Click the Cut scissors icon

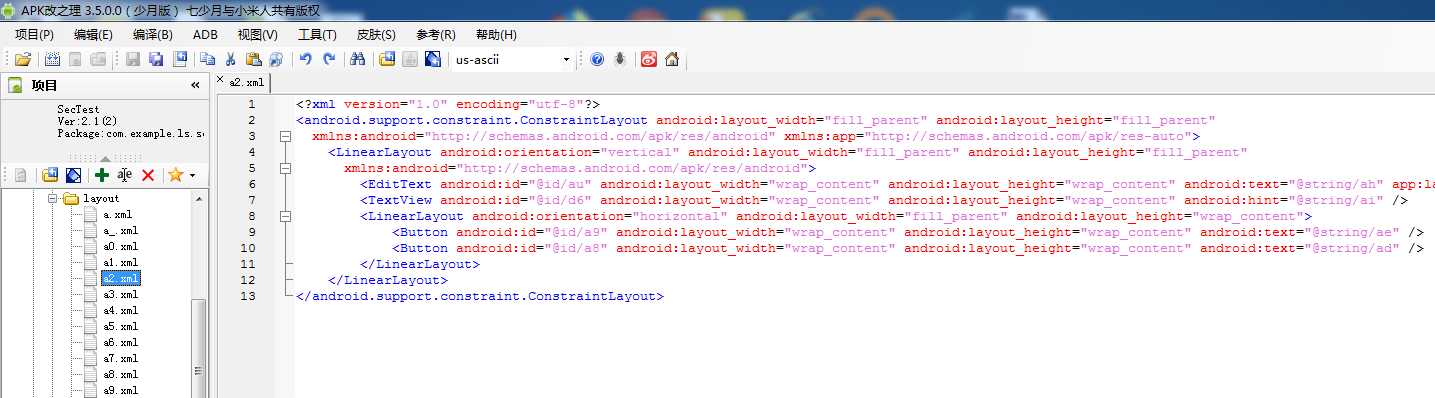pos(230,59)
